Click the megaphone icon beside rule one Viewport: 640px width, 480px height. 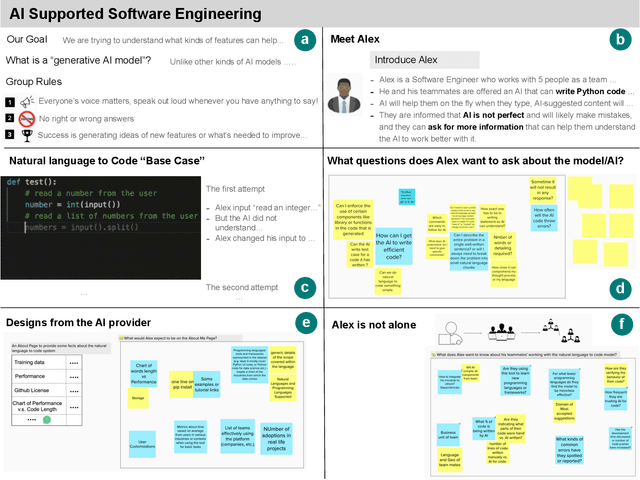tap(27, 101)
